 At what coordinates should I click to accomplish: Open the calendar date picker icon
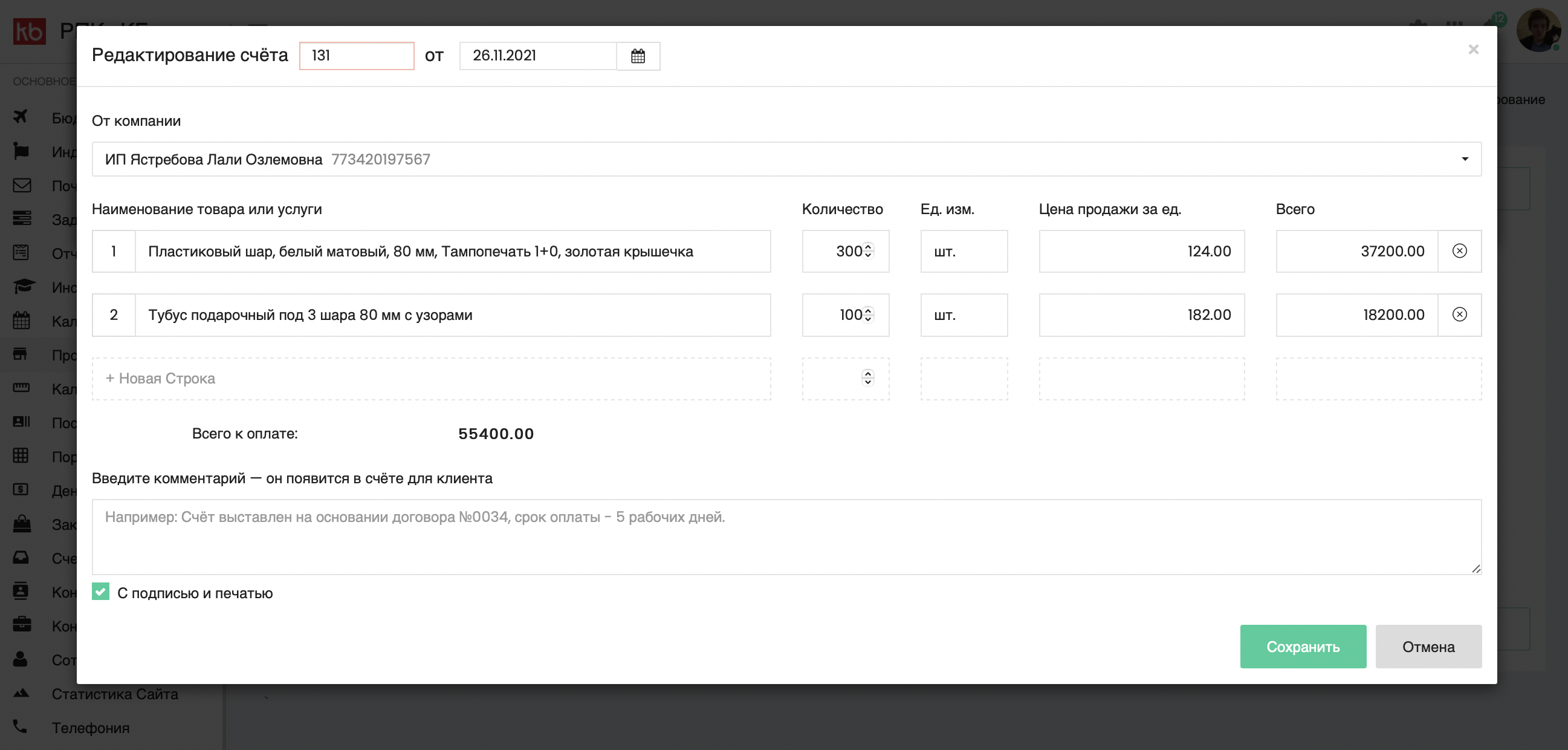click(x=638, y=56)
